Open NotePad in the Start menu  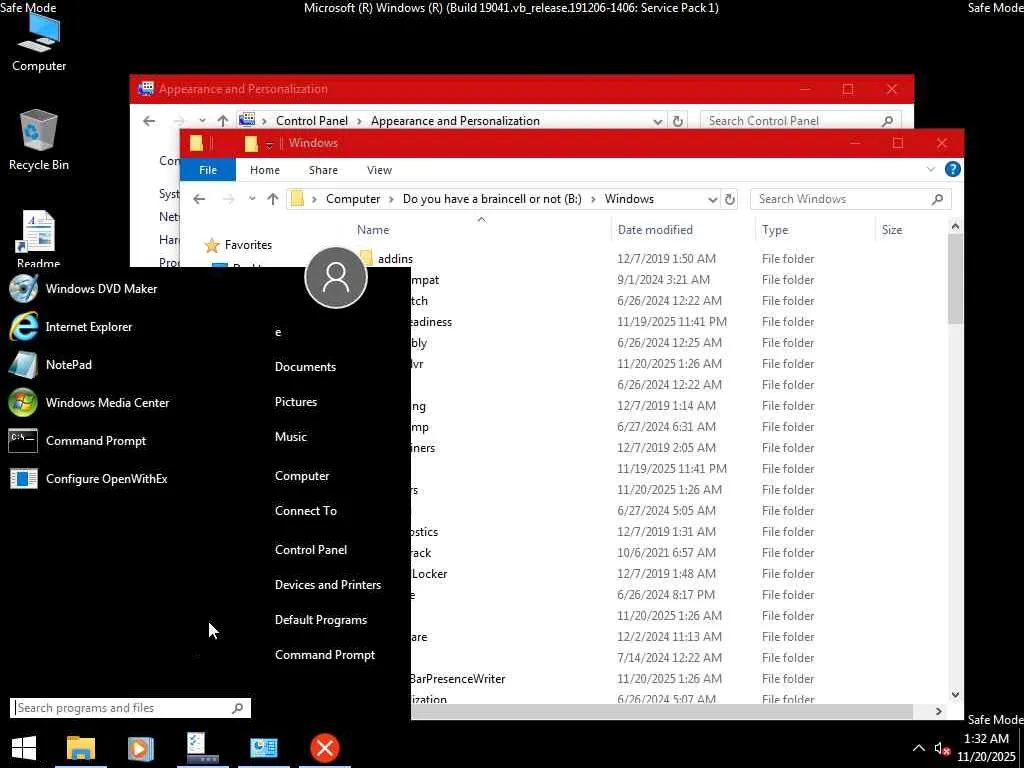click(x=50, y=364)
